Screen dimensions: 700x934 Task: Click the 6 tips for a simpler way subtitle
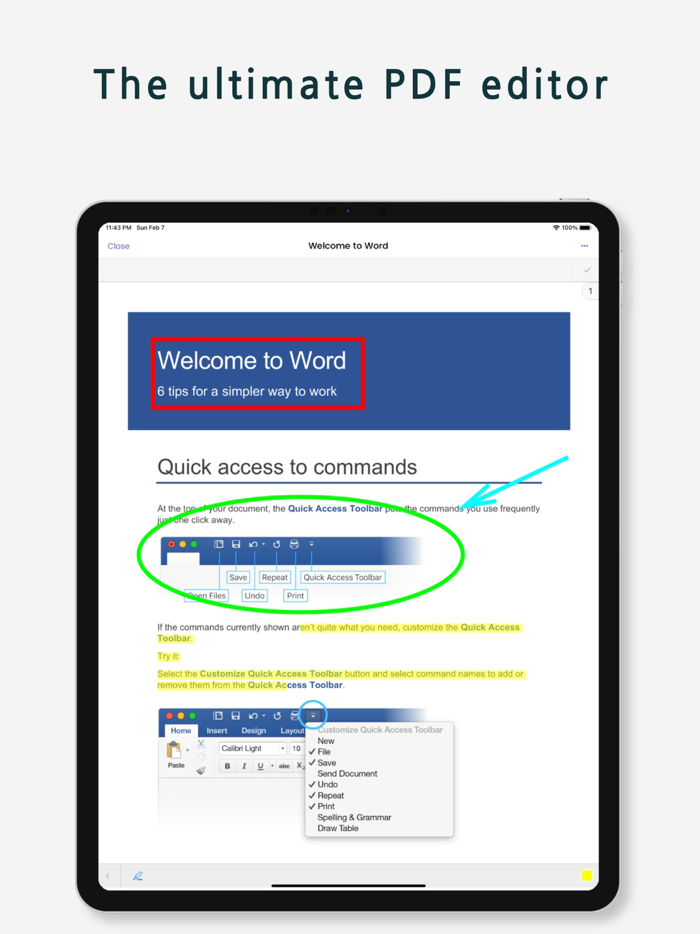tap(247, 391)
